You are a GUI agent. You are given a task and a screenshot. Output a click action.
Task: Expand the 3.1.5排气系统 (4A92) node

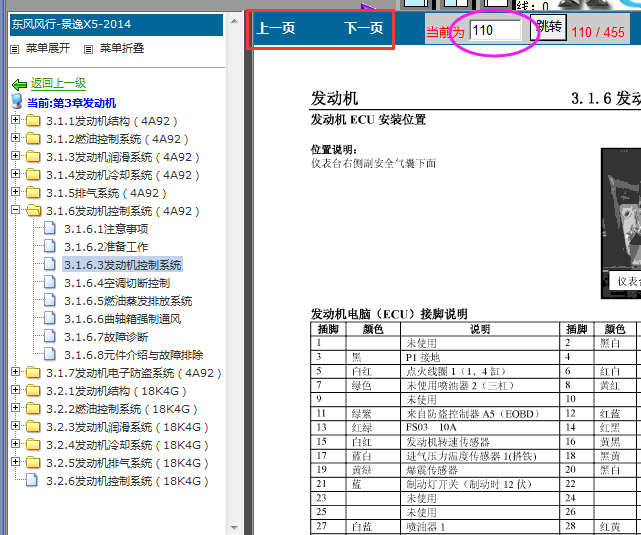point(16,192)
